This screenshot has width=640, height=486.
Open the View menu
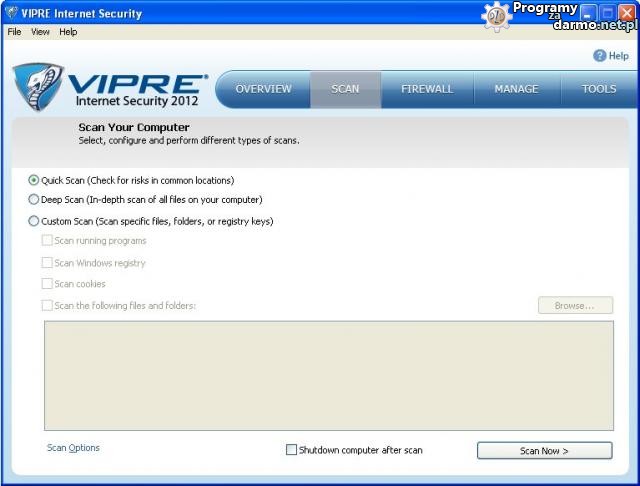(x=40, y=32)
